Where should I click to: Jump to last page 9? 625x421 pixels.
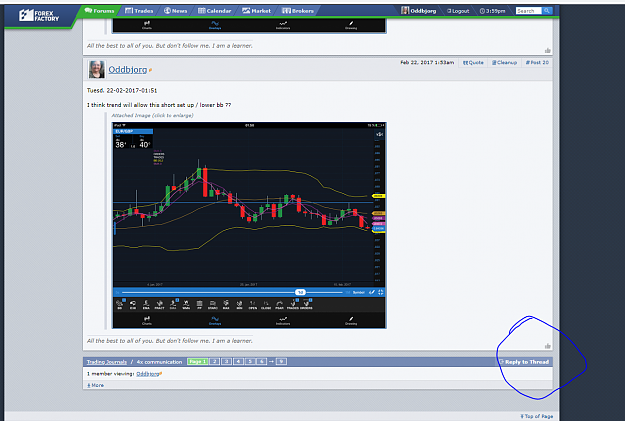click(281, 362)
